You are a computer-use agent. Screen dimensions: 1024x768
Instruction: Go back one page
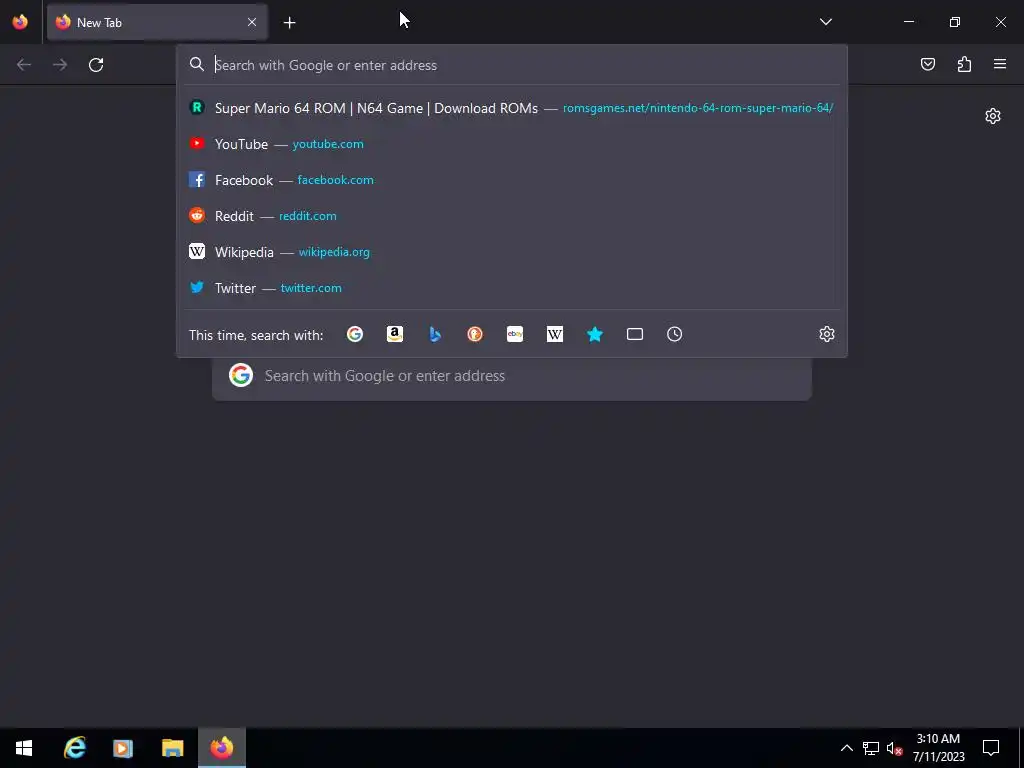[24, 65]
